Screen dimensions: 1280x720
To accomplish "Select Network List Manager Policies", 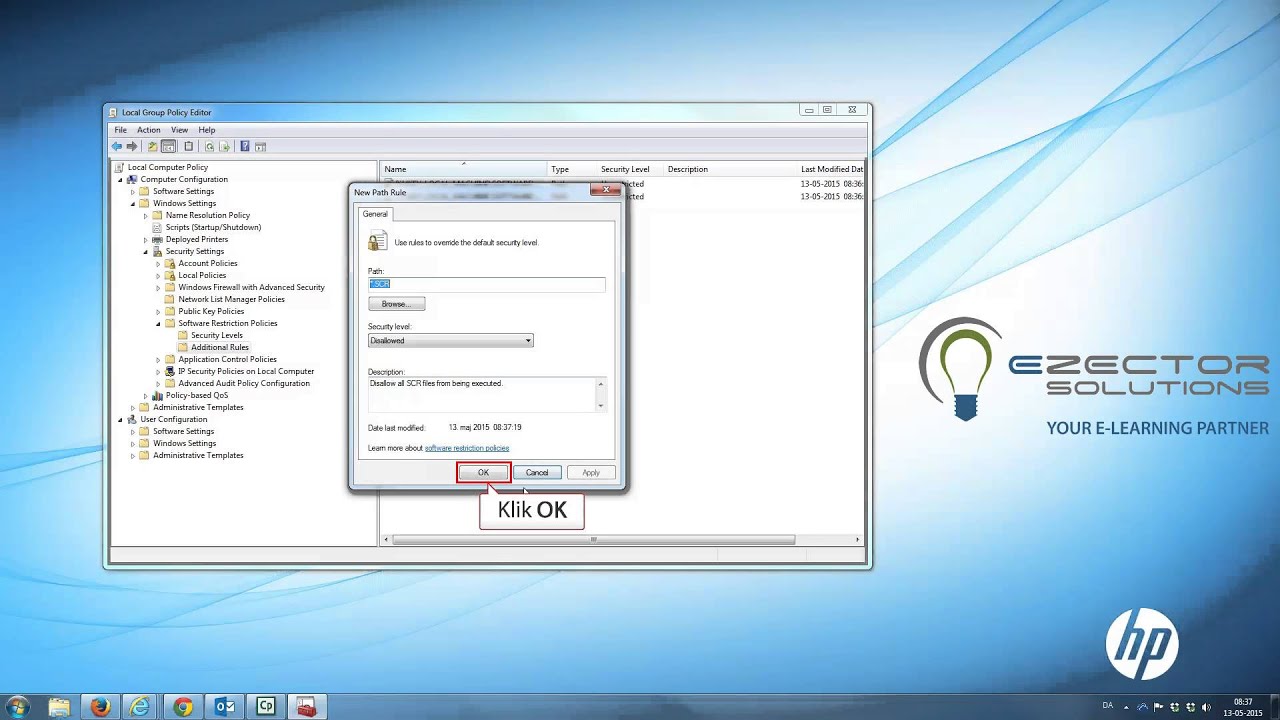I will 231,299.
